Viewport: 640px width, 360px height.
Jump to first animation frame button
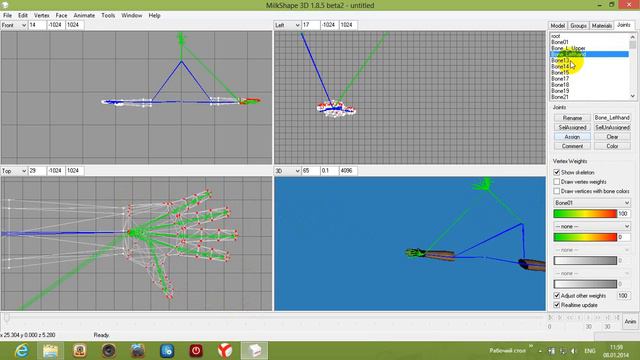pos(551,317)
